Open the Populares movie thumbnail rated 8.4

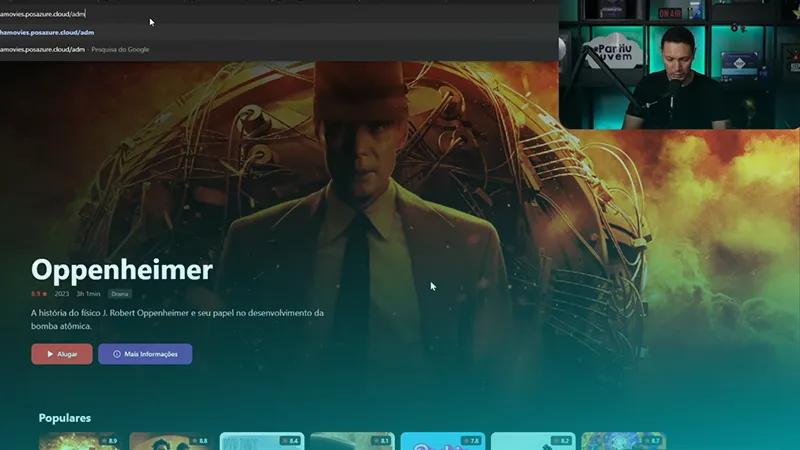261,441
